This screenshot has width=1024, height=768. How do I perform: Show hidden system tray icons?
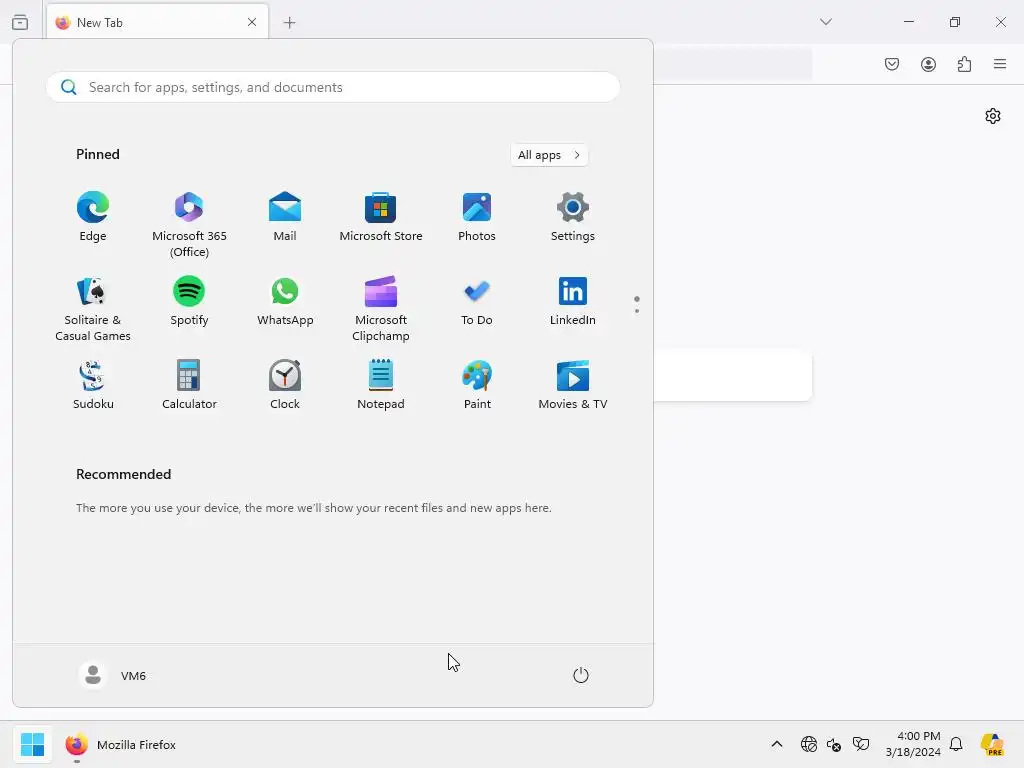pos(776,744)
